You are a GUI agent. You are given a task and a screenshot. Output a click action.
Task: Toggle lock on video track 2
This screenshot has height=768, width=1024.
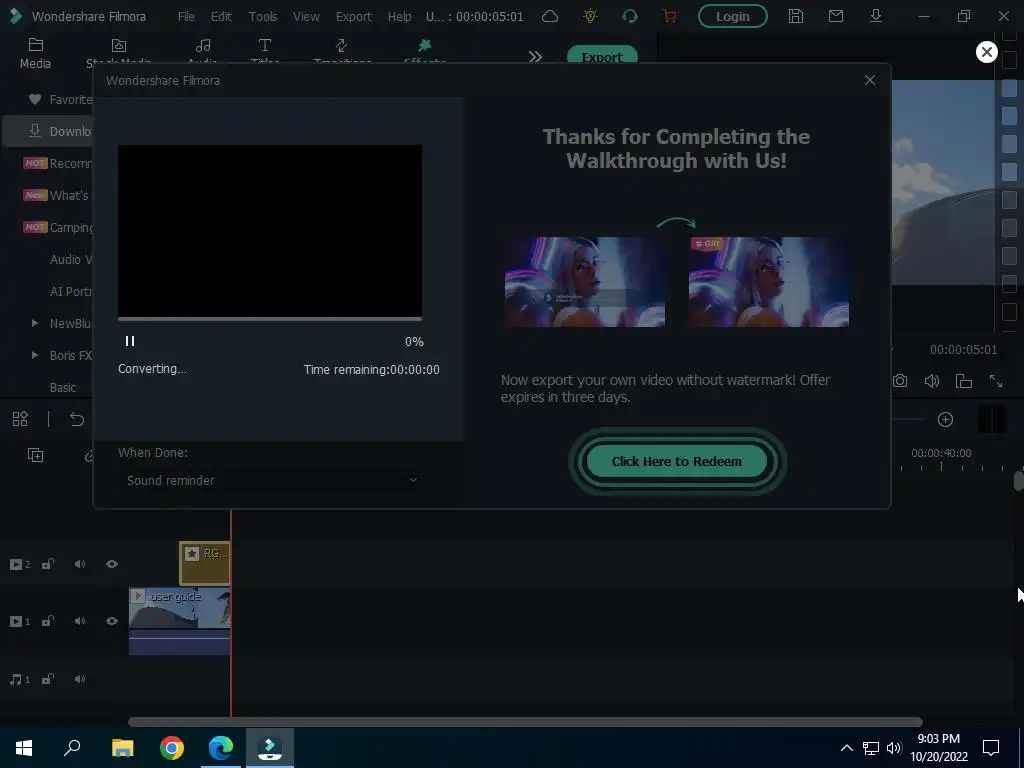coord(48,564)
